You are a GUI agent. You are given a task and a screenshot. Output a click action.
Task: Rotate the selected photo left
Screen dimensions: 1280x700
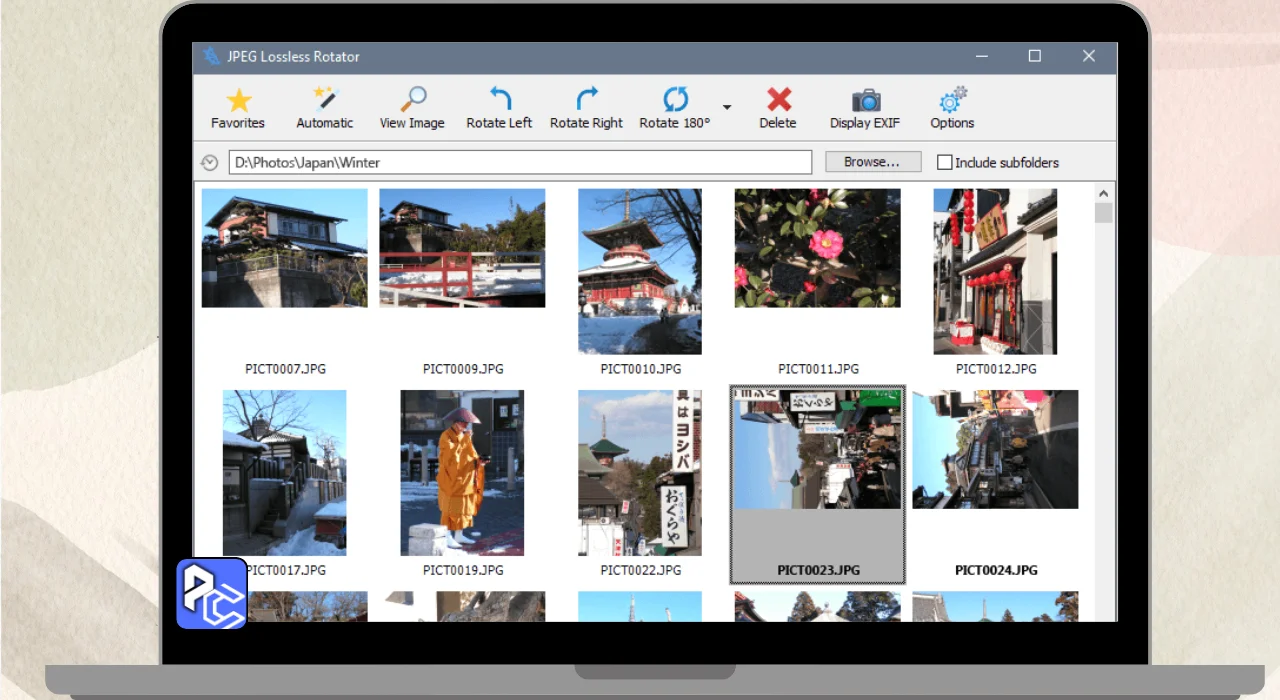click(499, 108)
